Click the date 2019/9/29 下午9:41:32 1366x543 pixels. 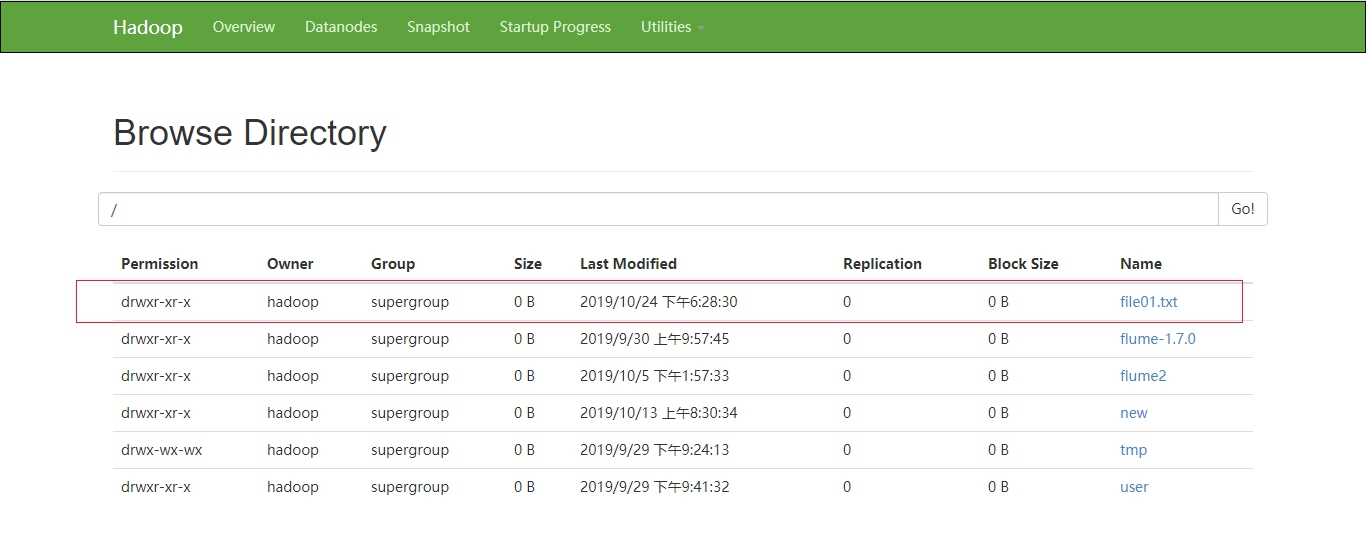click(x=655, y=486)
